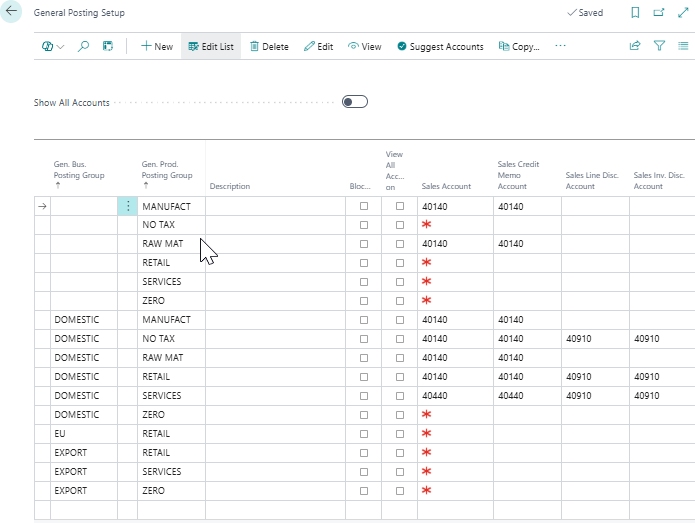This screenshot has height=523, width=695.
Task: Check Blocked box for EXPORT SERVICES row
Action: 364,472
